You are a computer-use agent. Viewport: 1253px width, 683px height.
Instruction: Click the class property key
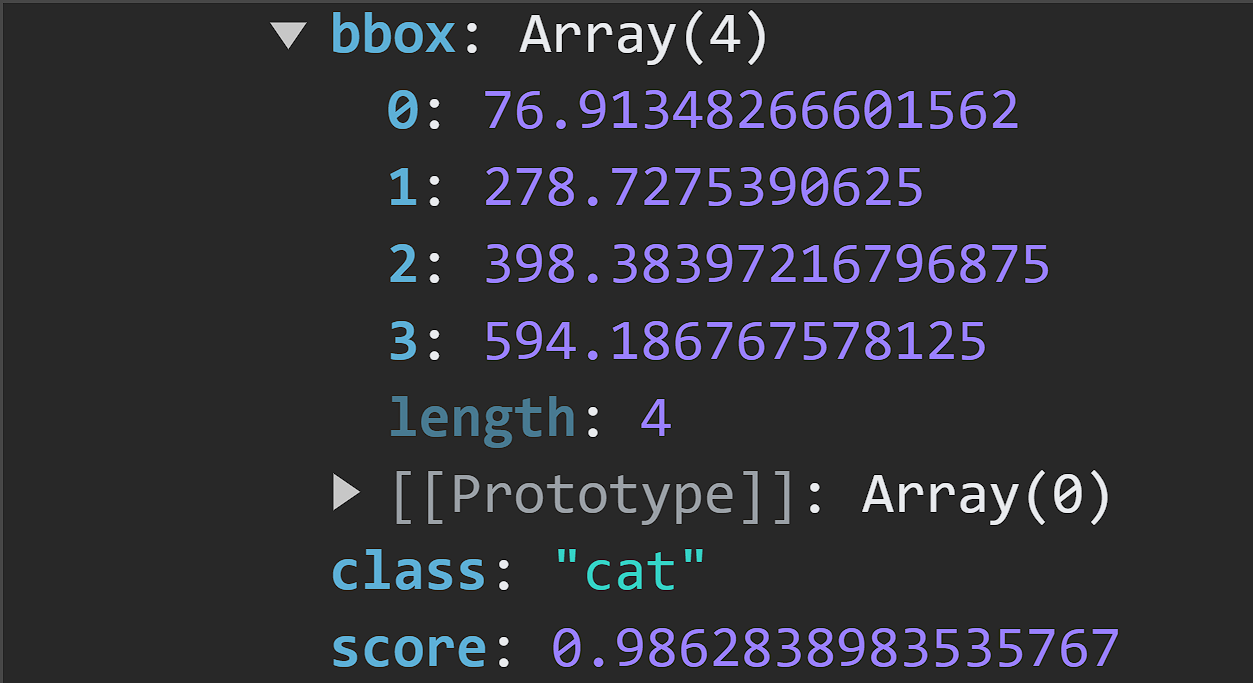[409, 572]
